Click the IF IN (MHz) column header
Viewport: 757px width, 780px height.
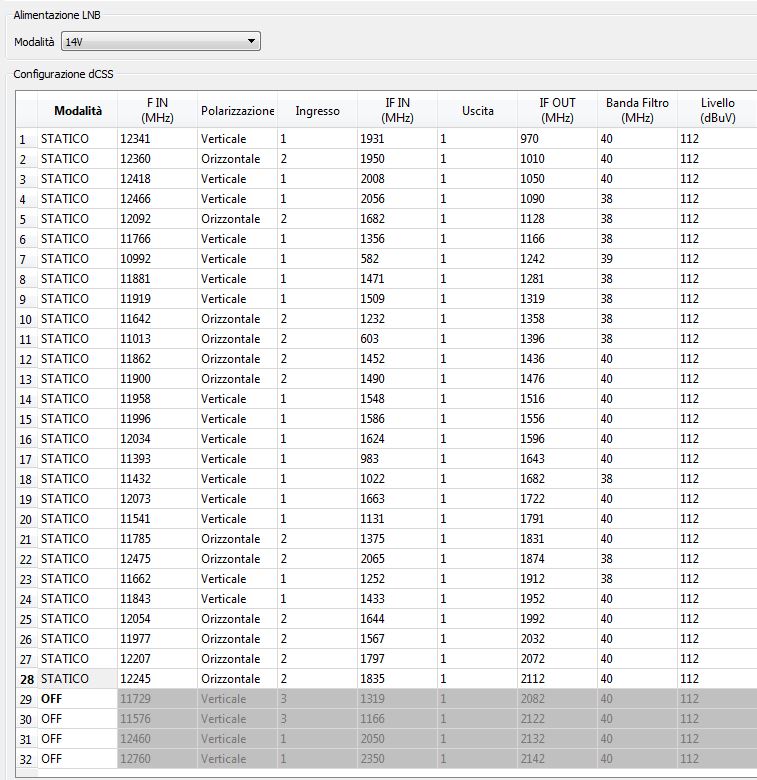397,110
